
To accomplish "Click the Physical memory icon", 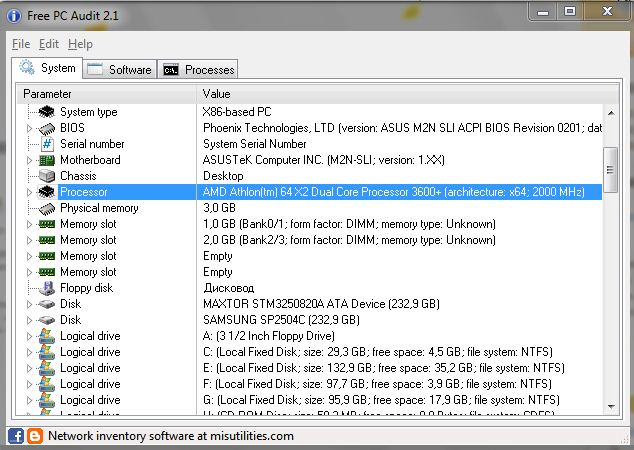I will tap(46, 208).
